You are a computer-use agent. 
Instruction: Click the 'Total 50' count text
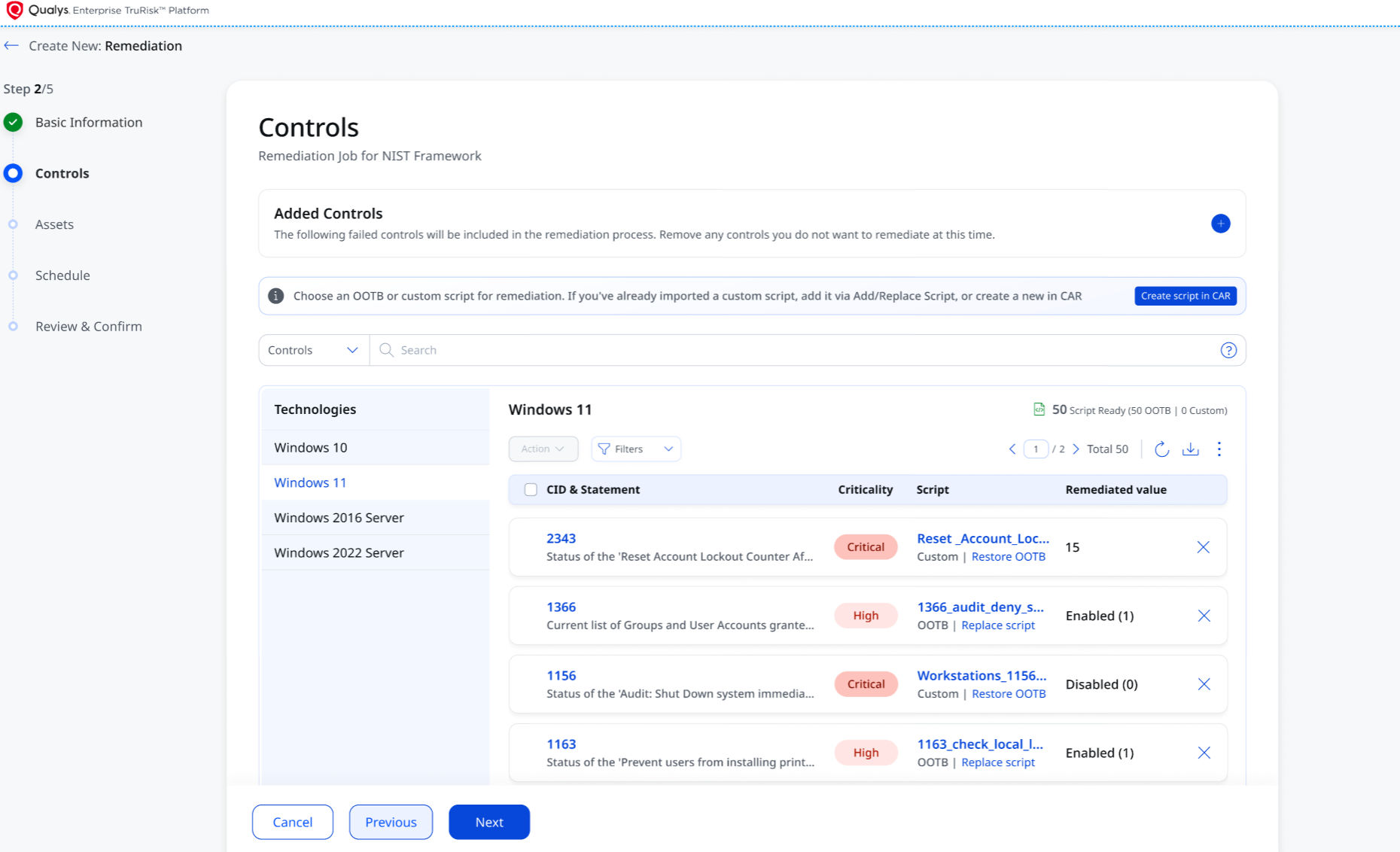pyautogui.click(x=1107, y=449)
